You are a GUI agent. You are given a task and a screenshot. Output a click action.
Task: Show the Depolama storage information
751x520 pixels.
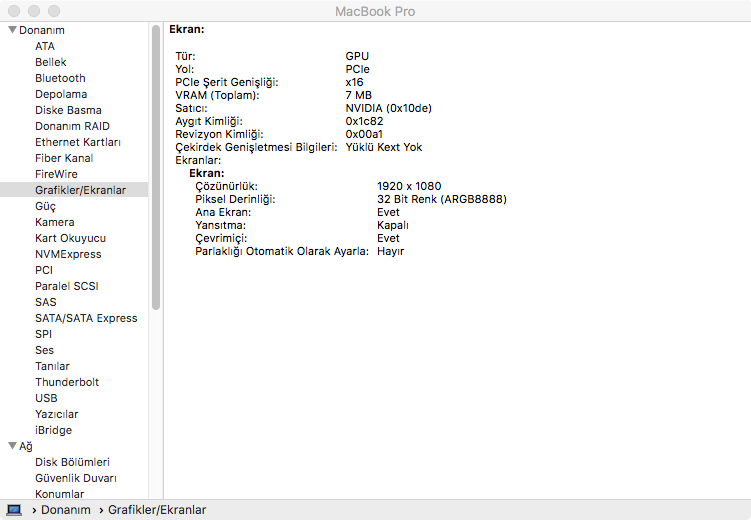(x=60, y=94)
